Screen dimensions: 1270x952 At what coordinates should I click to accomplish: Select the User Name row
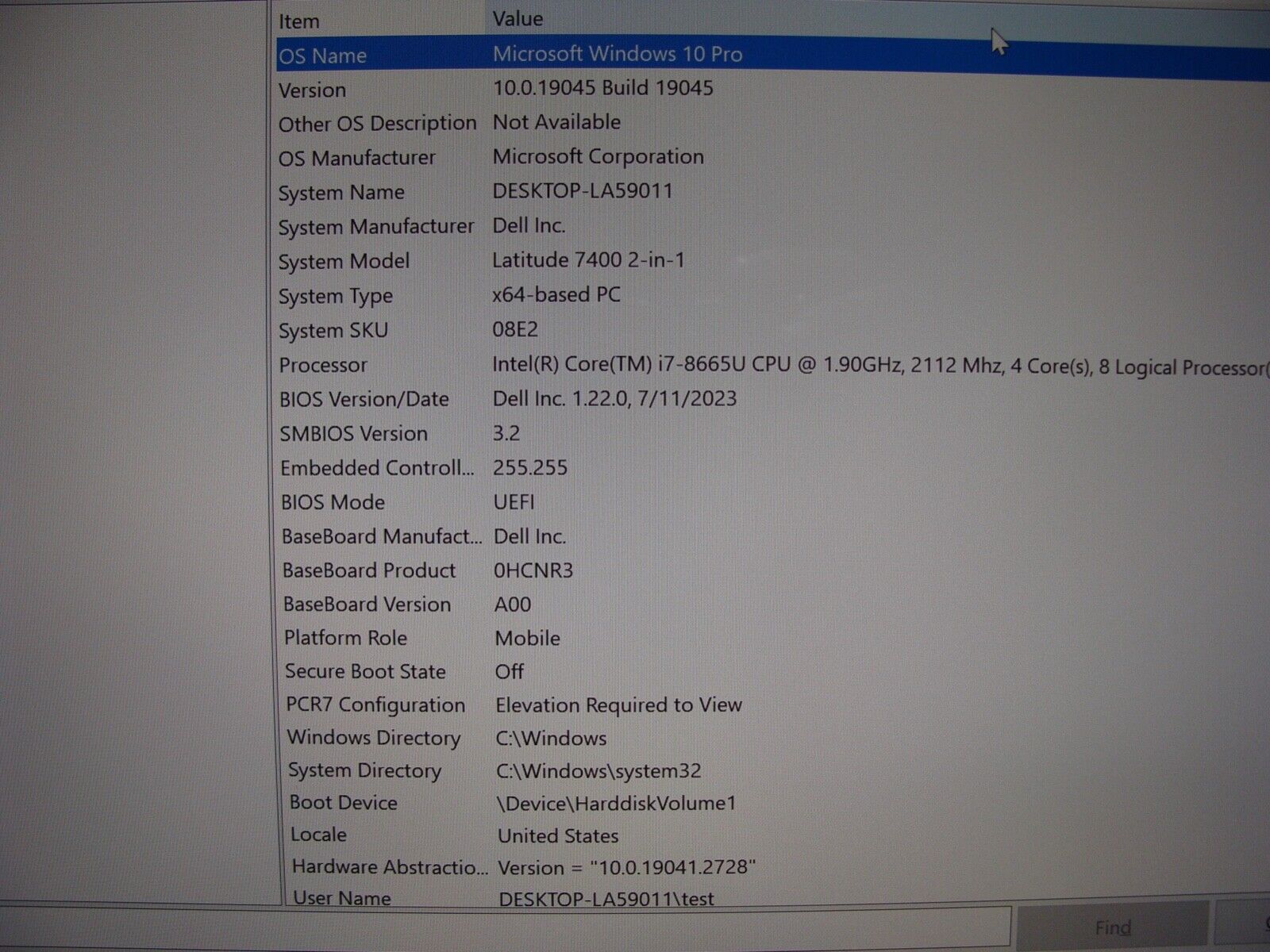[x=342, y=898]
